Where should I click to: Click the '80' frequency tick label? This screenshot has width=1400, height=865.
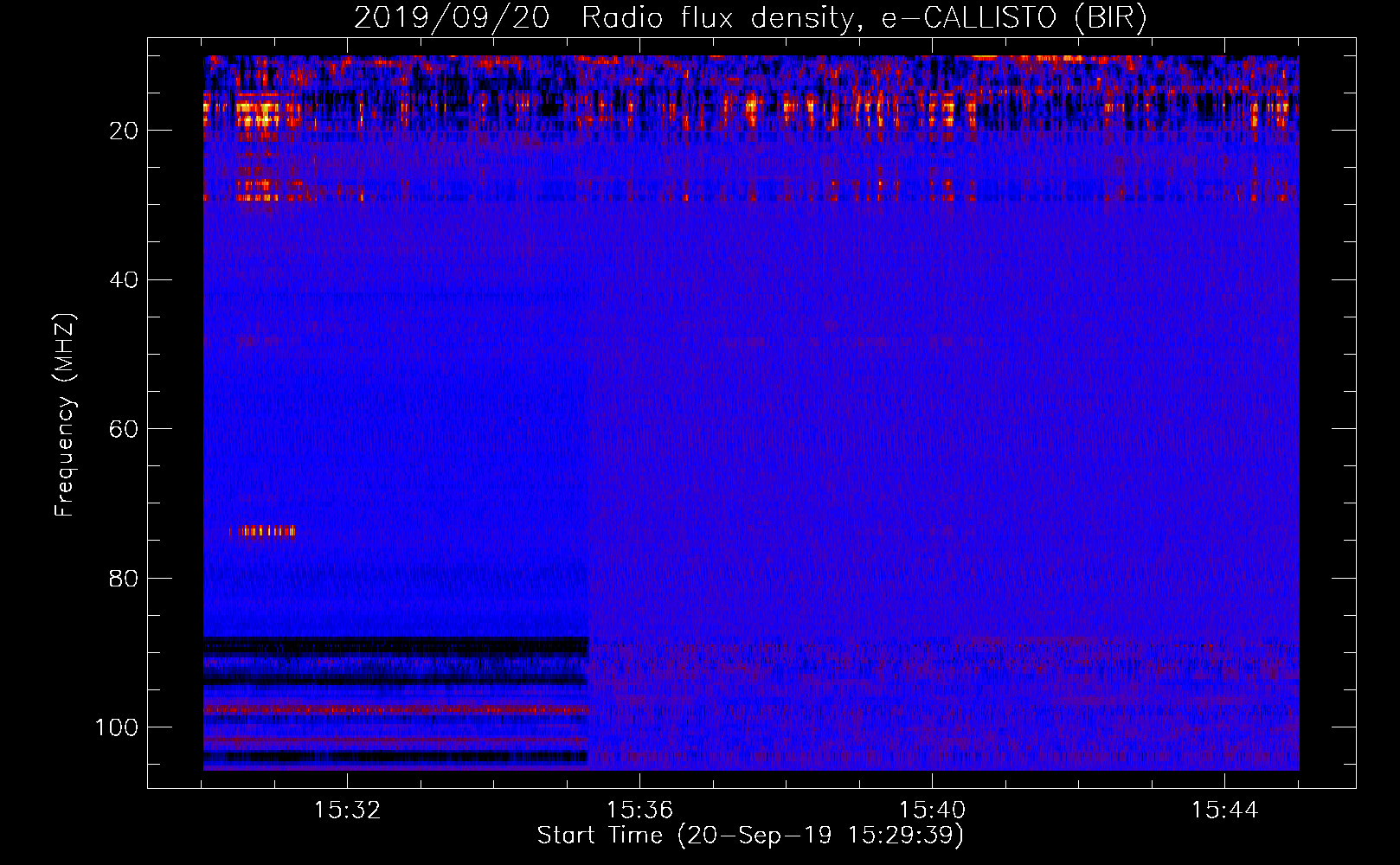click(x=124, y=579)
